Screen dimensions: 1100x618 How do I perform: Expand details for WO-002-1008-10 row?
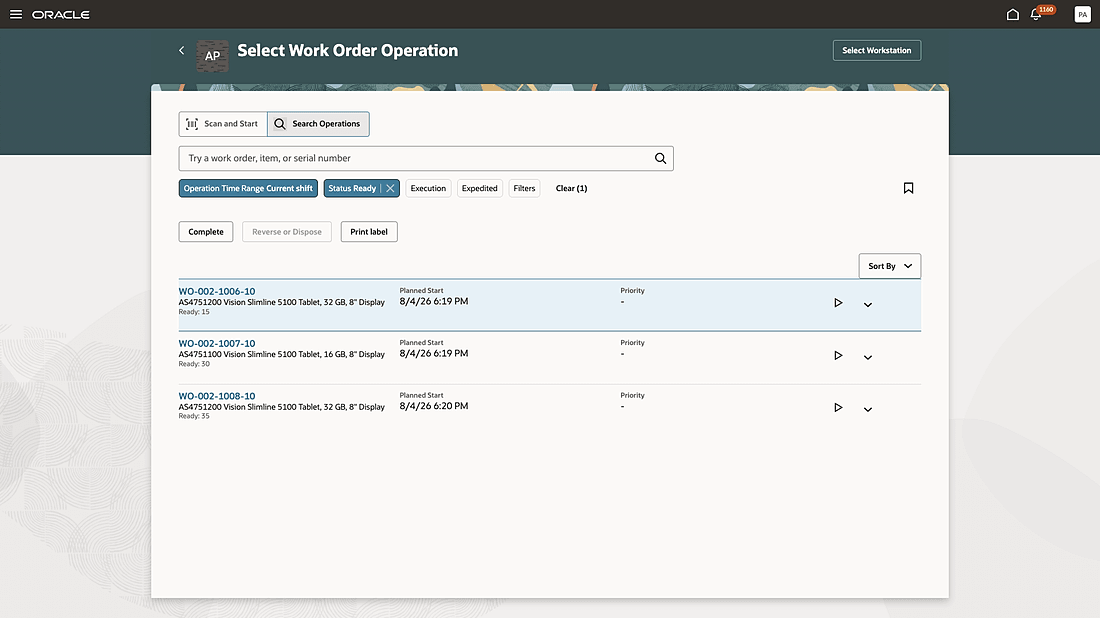pos(868,409)
